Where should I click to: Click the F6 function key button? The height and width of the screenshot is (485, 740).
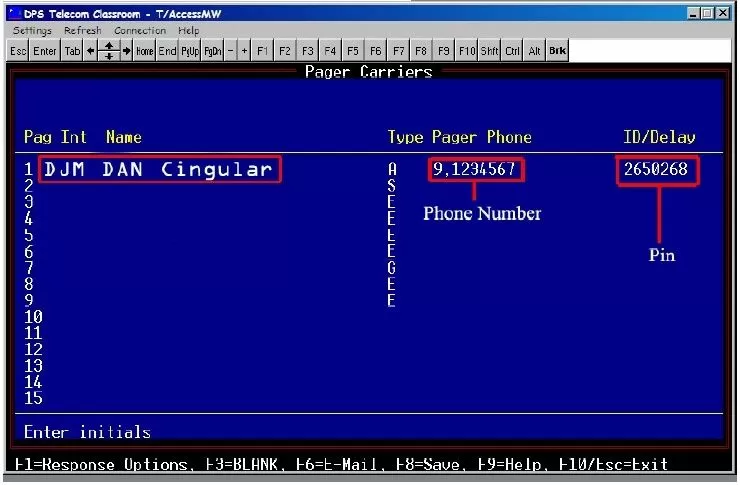point(375,50)
